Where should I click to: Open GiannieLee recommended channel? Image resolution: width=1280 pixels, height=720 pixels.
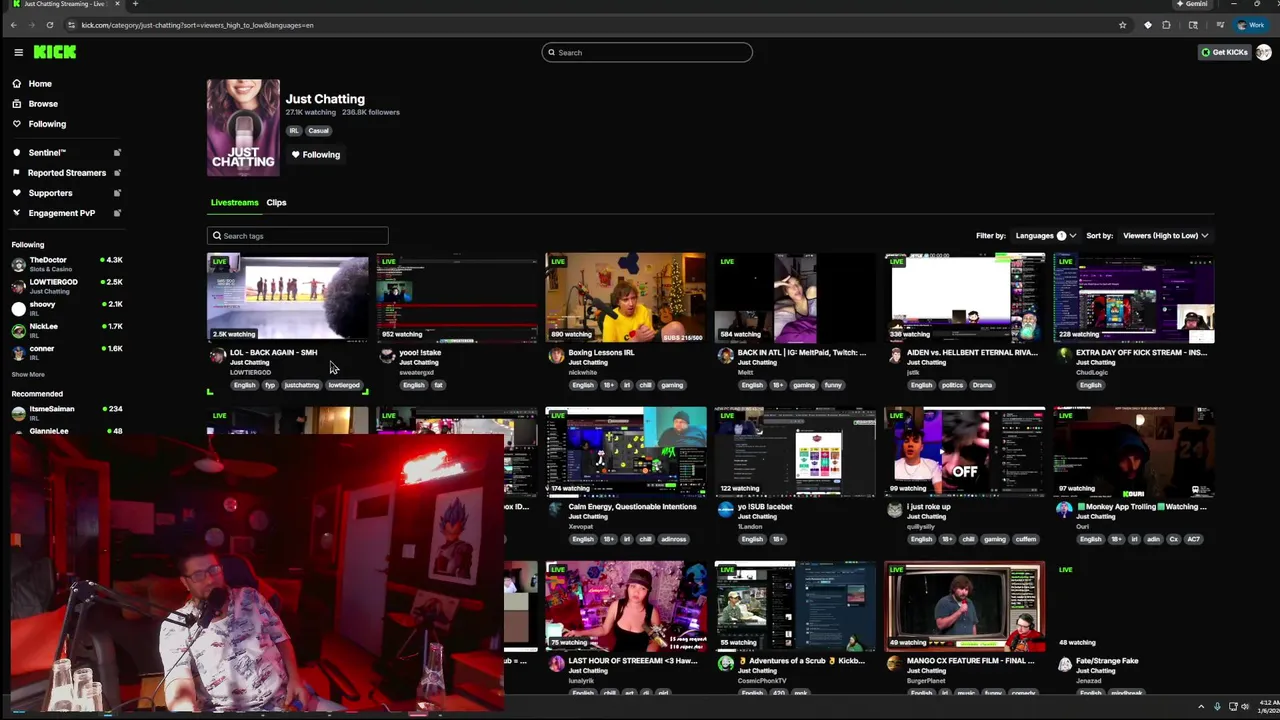pos(66,431)
